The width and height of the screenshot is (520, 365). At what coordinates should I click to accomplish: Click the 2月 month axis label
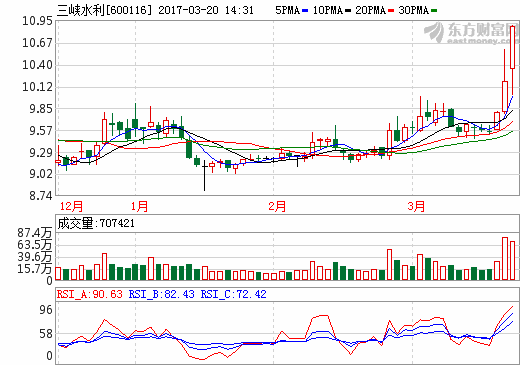277,206
